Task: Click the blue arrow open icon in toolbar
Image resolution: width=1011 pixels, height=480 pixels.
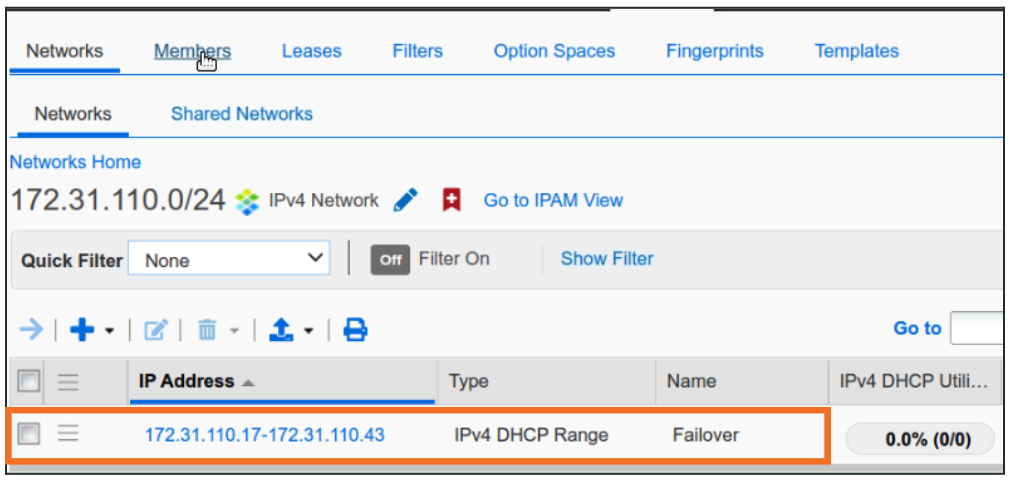Action: [x=31, y=329]
